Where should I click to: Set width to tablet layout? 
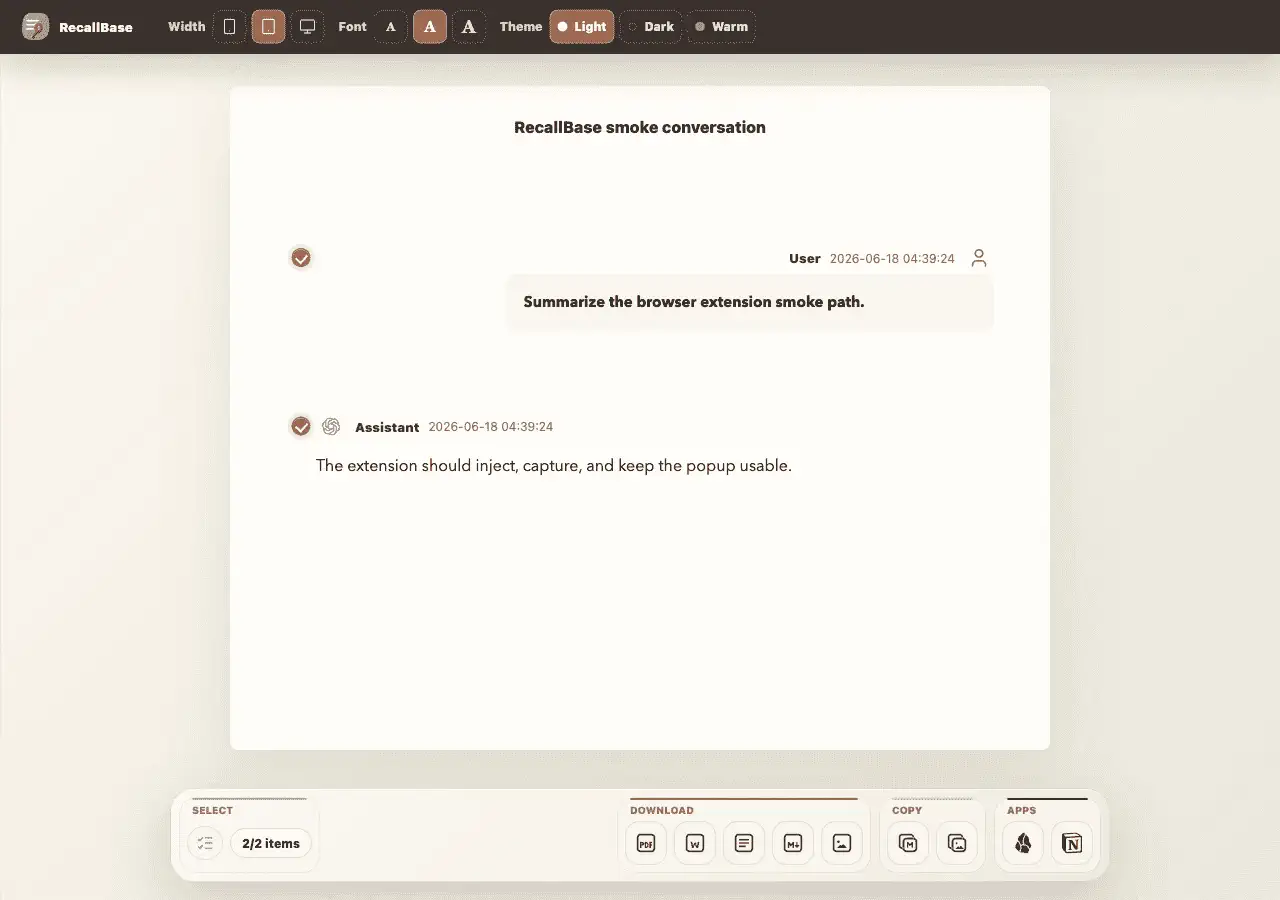click(x=268, y=27)
